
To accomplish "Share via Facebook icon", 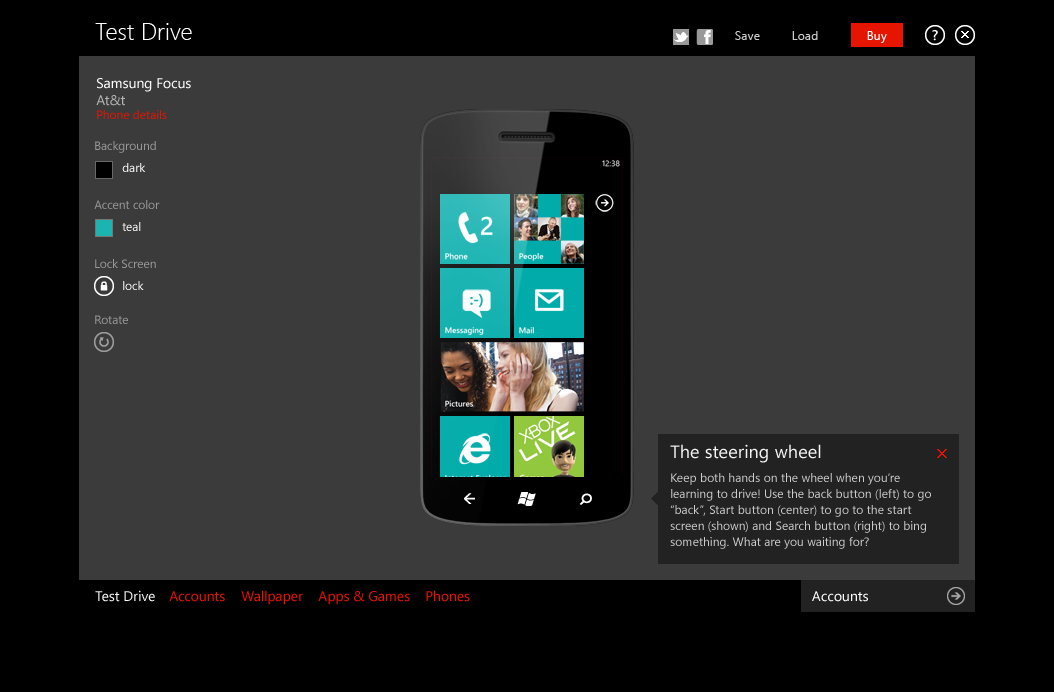I will [704, 36].
